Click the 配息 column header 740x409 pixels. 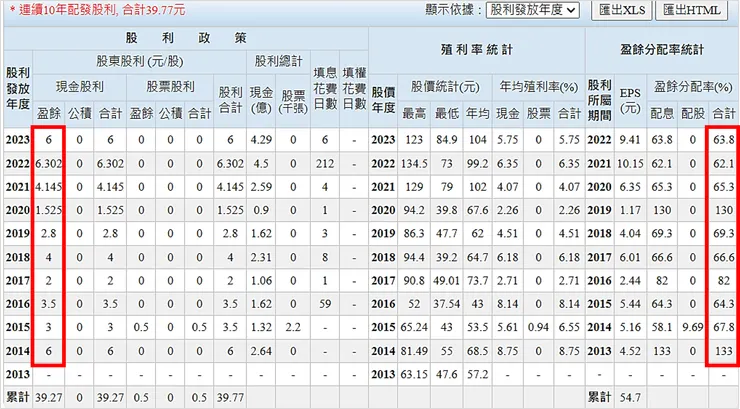[x=662, y=114]
